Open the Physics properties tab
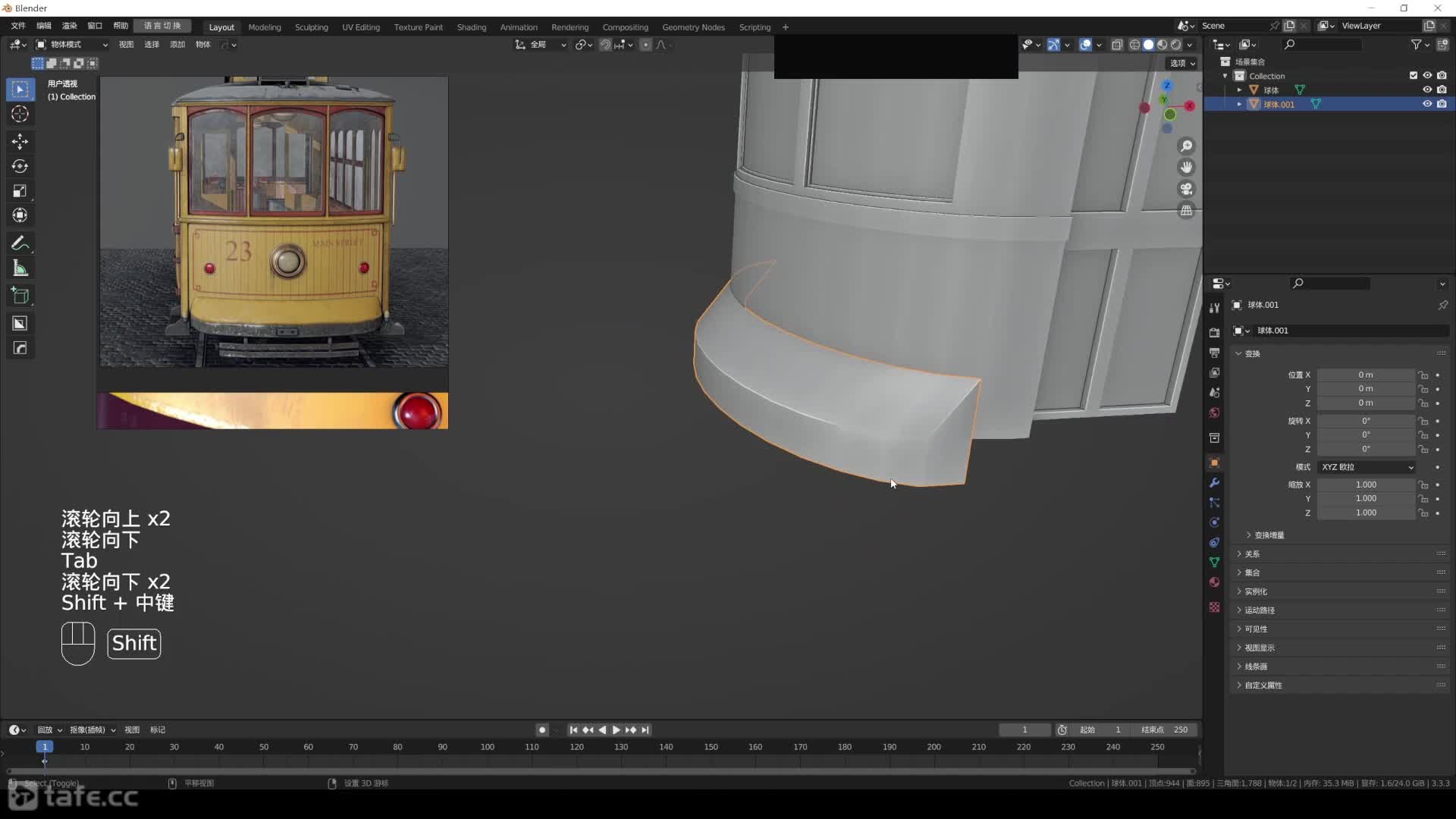This screenshot has height=819, width=1456. [x=1214, y=522]
